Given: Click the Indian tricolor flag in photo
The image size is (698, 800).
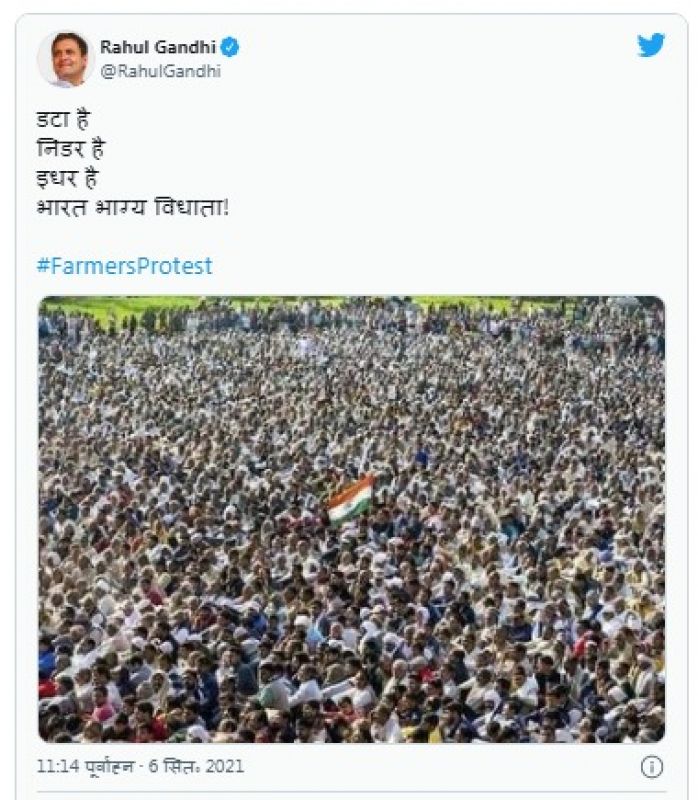Looking at the screenshot, I should click(351, 498).
